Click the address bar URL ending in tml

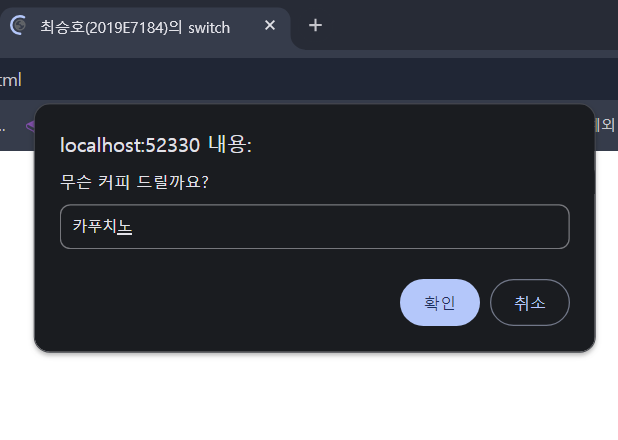click(x=11, y=80)
